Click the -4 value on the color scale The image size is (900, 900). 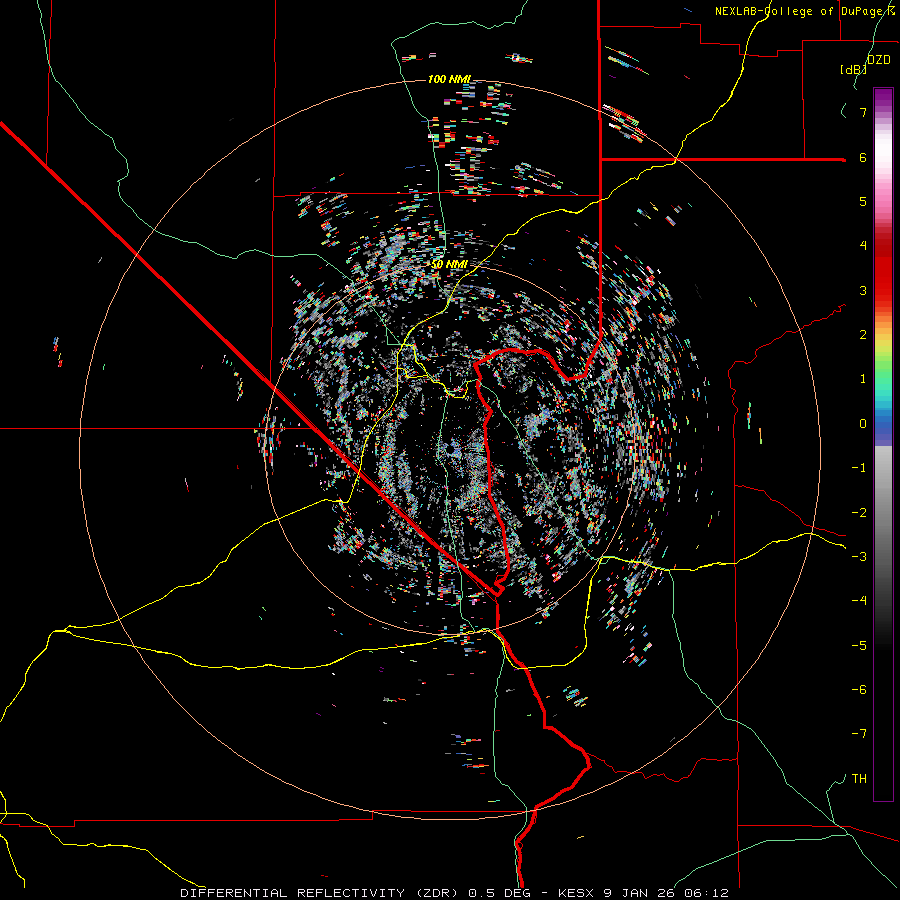(x=859, y=600)
